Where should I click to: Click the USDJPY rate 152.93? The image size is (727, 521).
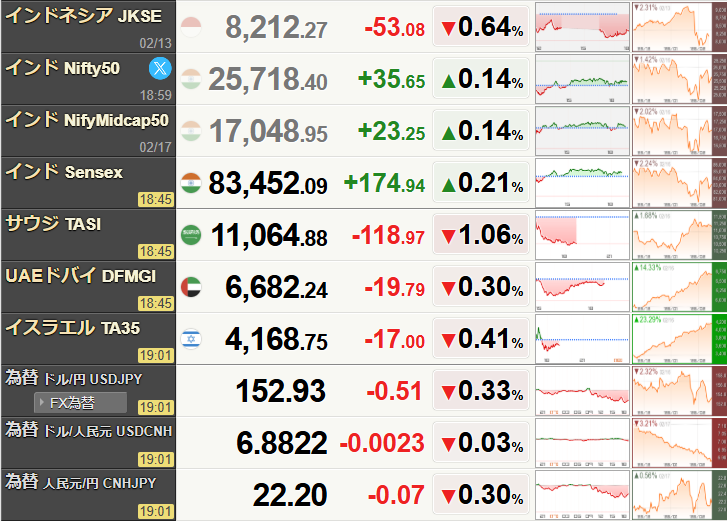point(281,391)
